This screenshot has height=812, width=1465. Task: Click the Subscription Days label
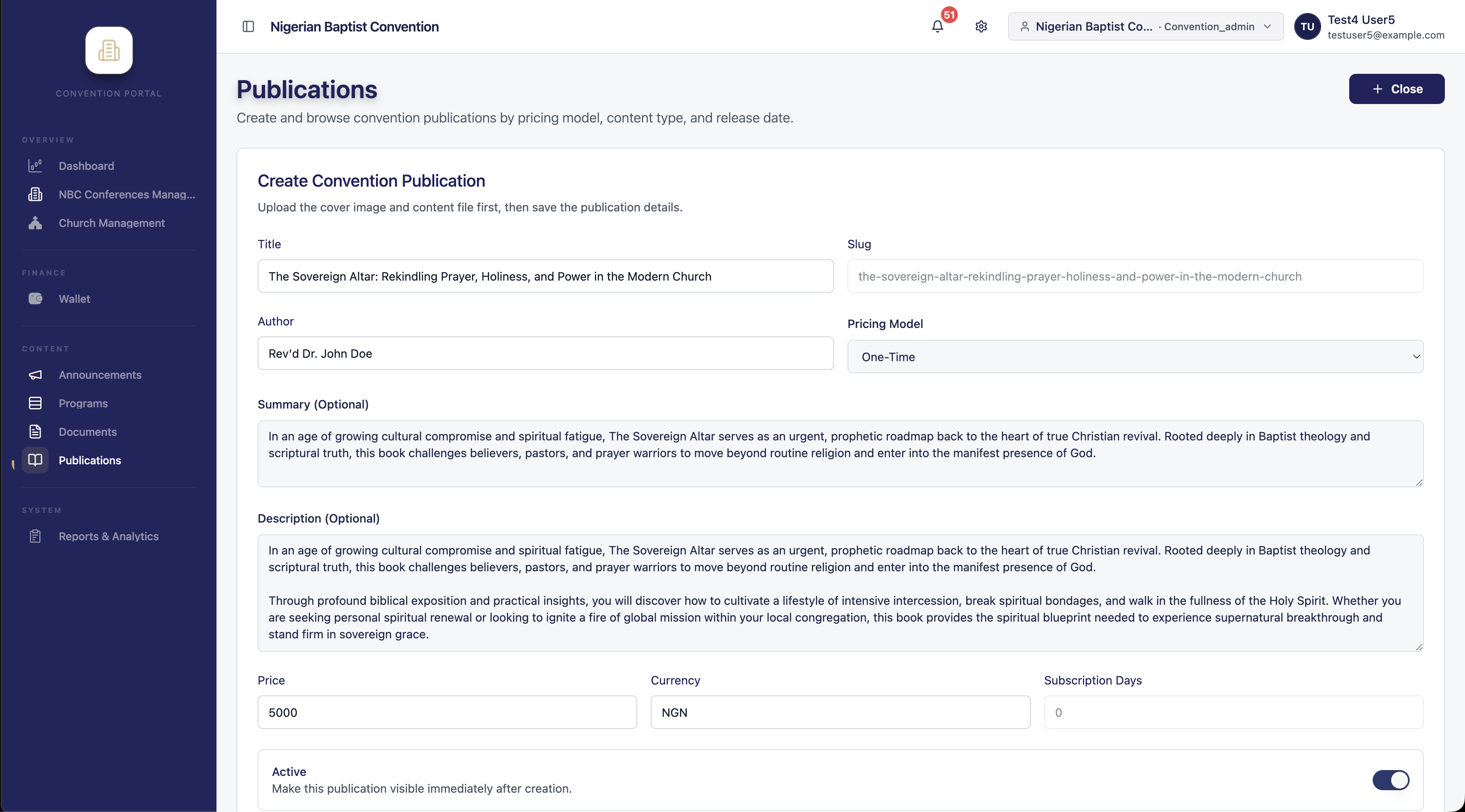[x=1092, y=680]
